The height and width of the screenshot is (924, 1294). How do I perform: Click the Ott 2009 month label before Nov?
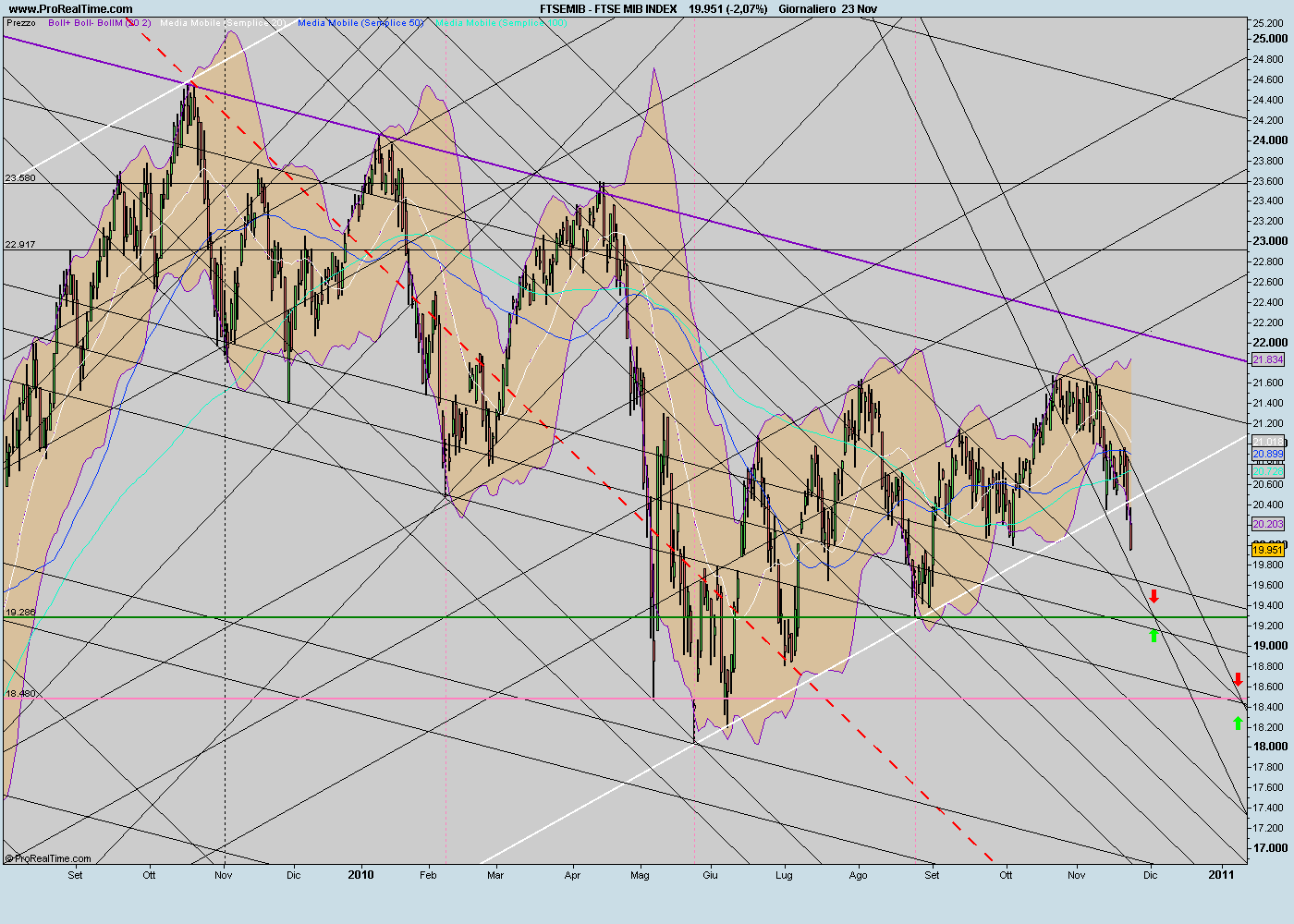149,875
